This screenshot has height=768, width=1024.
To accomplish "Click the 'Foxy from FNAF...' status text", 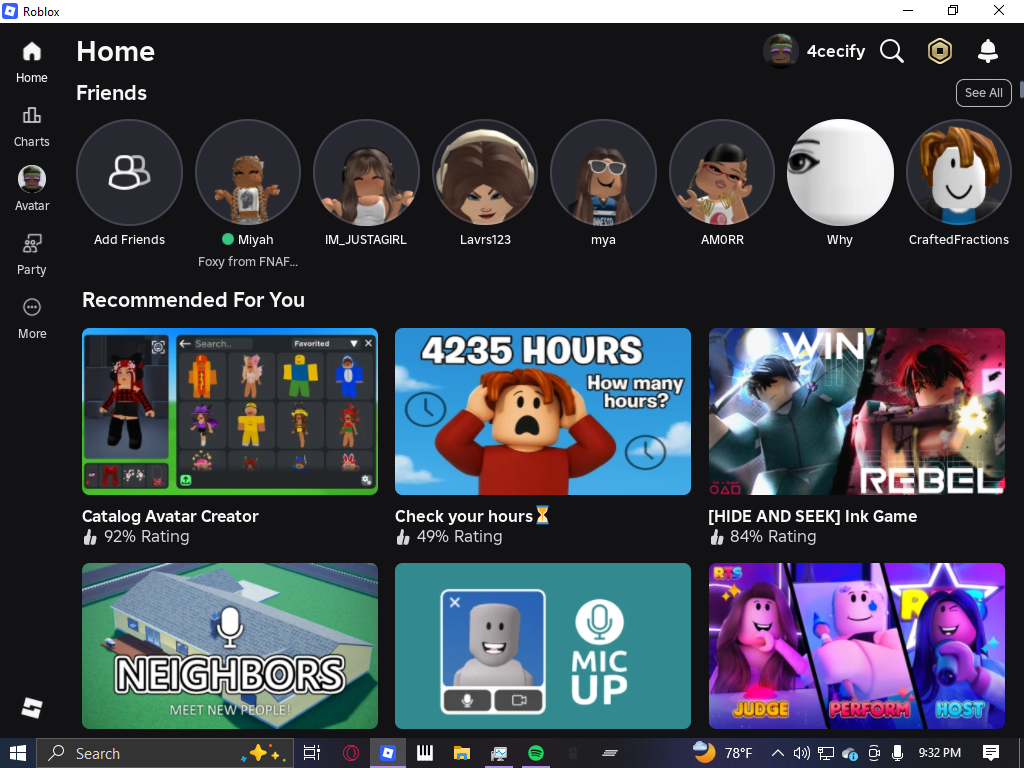I will tap(248, 262).
